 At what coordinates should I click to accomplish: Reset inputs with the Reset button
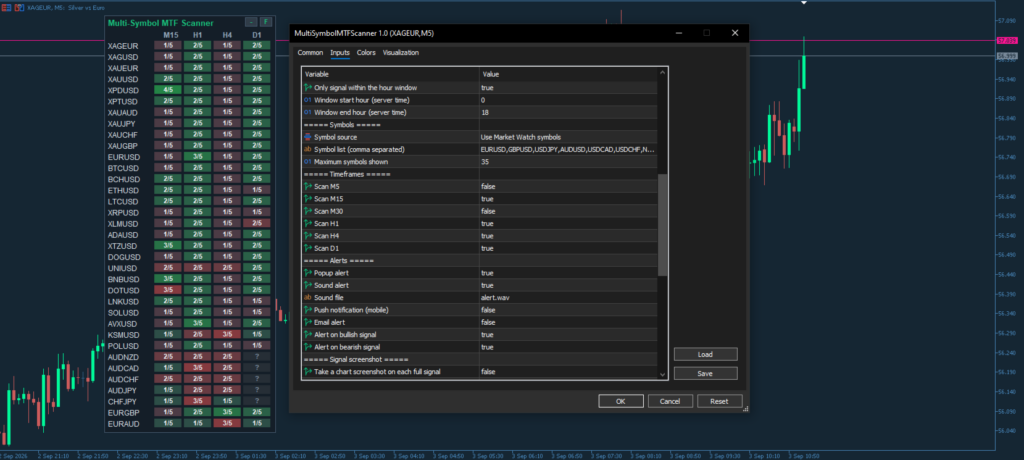[720, 401]
